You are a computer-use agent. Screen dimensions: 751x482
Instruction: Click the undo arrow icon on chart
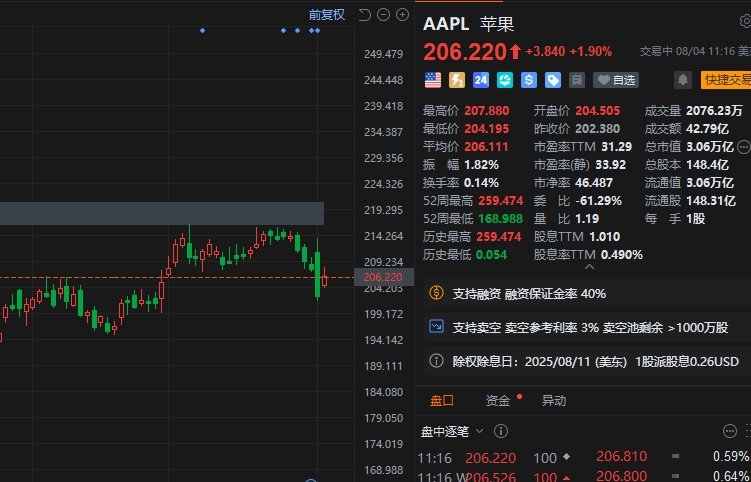point(364,15)
